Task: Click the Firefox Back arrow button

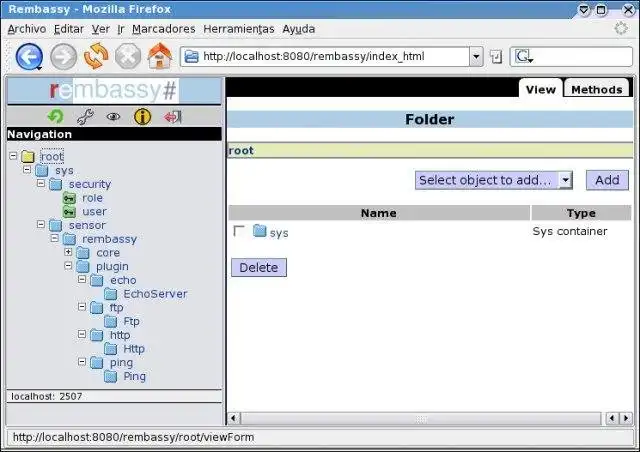Action: point(29,56)
